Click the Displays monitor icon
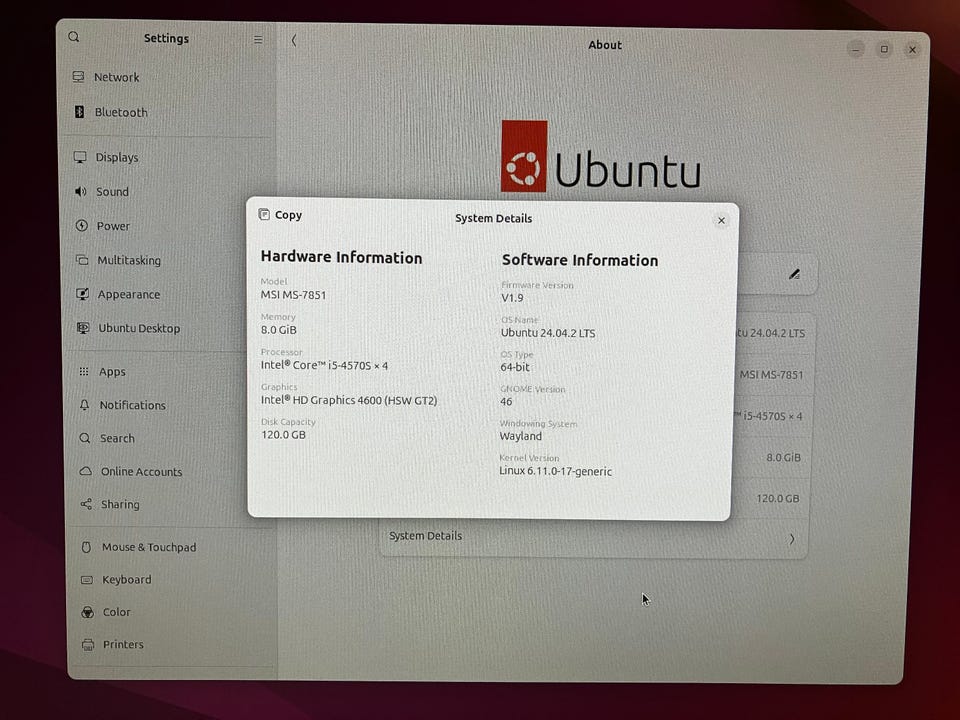 [80, 157]
